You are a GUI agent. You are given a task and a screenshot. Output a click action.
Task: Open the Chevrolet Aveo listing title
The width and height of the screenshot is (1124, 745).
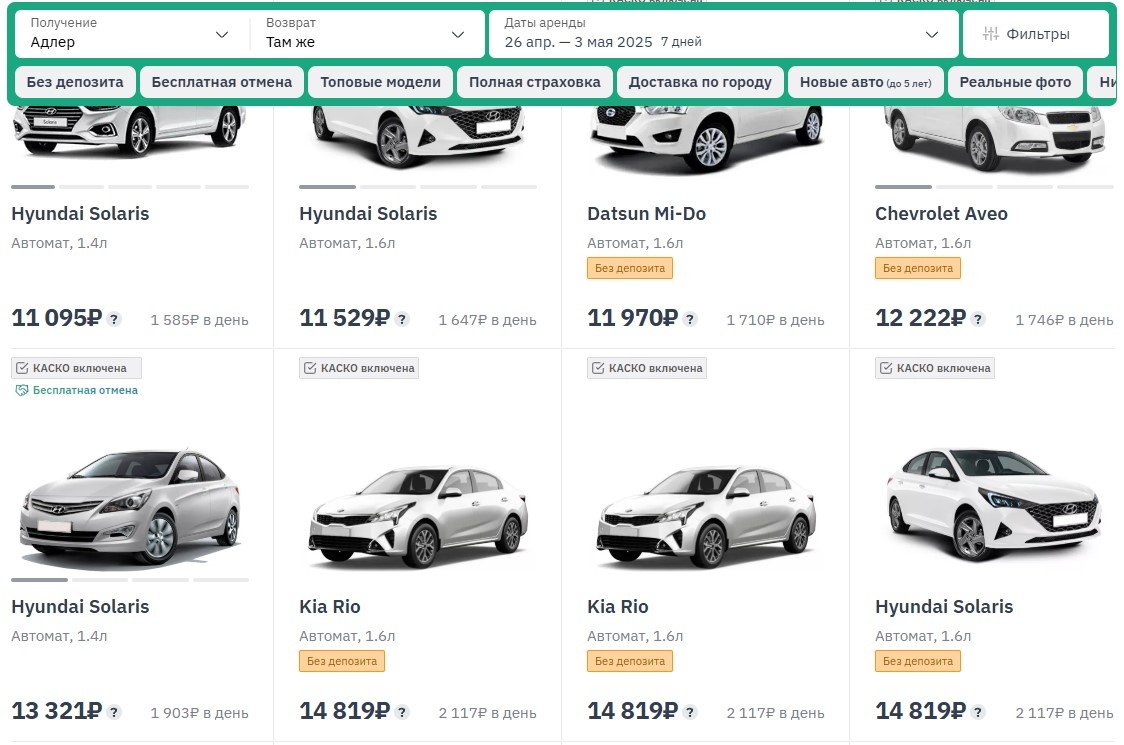941,214
